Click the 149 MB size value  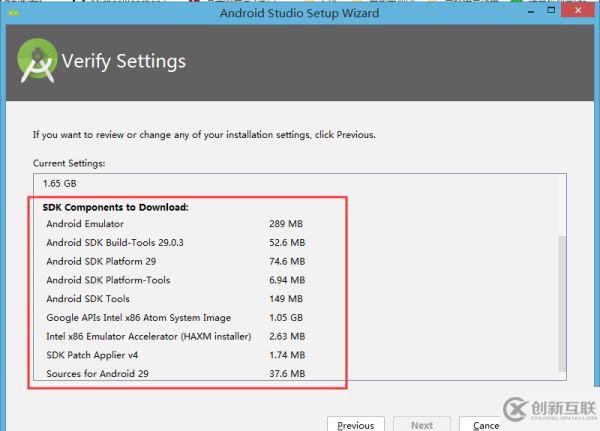(286, 299)
